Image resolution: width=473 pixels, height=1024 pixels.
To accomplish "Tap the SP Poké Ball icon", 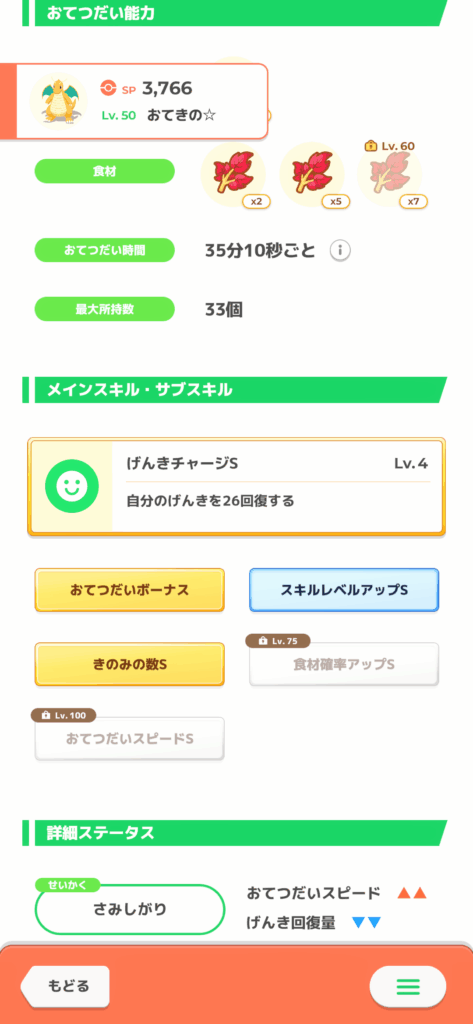I will tap(108, 87).
